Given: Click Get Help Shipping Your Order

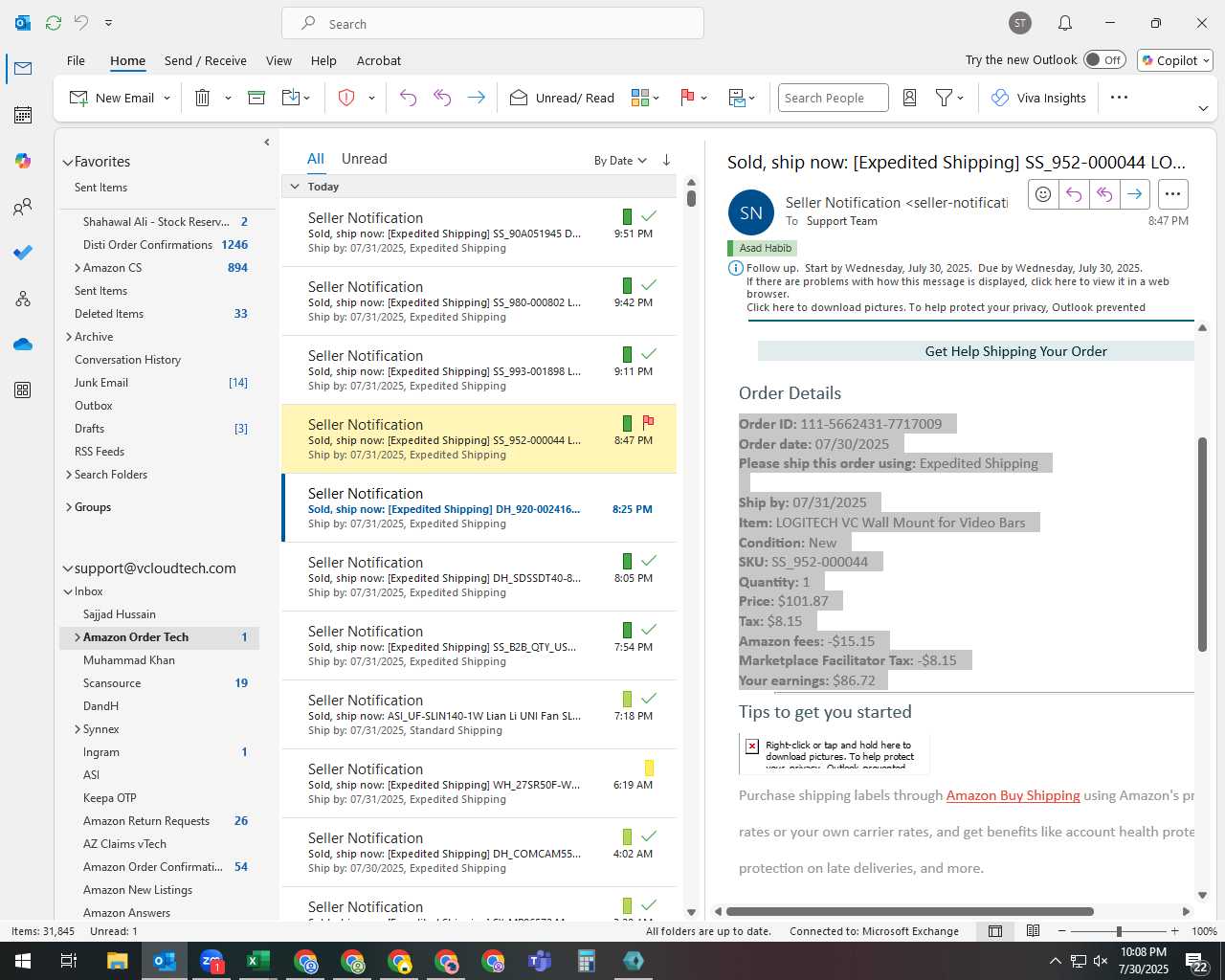Looking at the screenshot, I should pos(1015,351).
